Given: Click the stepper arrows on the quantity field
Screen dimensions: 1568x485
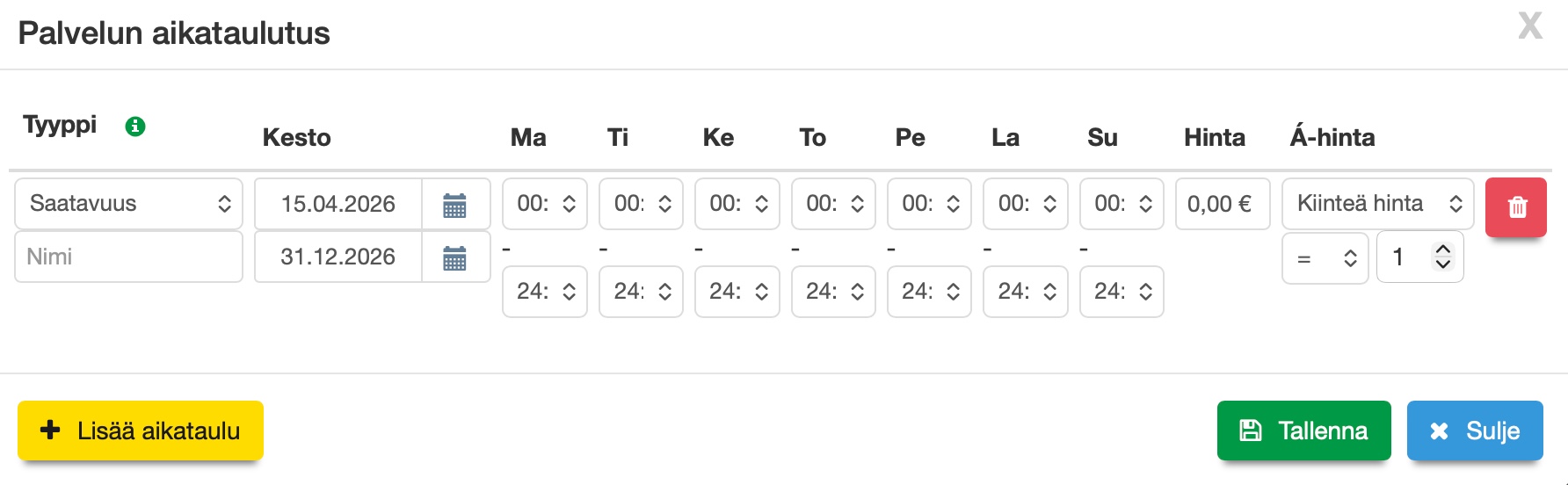Looking at the screenshot, I should click(x=1442, y=257).
